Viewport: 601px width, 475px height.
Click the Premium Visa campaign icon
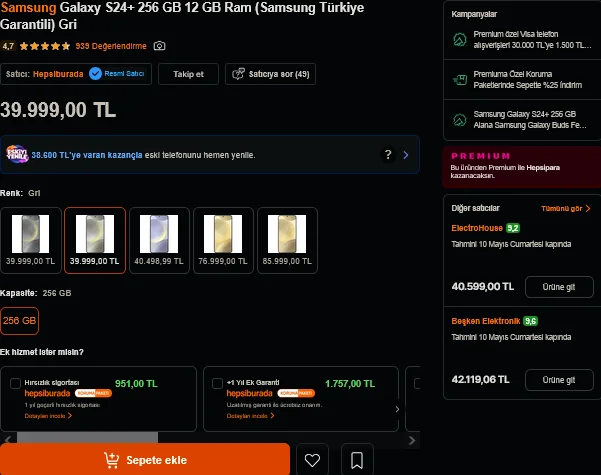[460, 39]
